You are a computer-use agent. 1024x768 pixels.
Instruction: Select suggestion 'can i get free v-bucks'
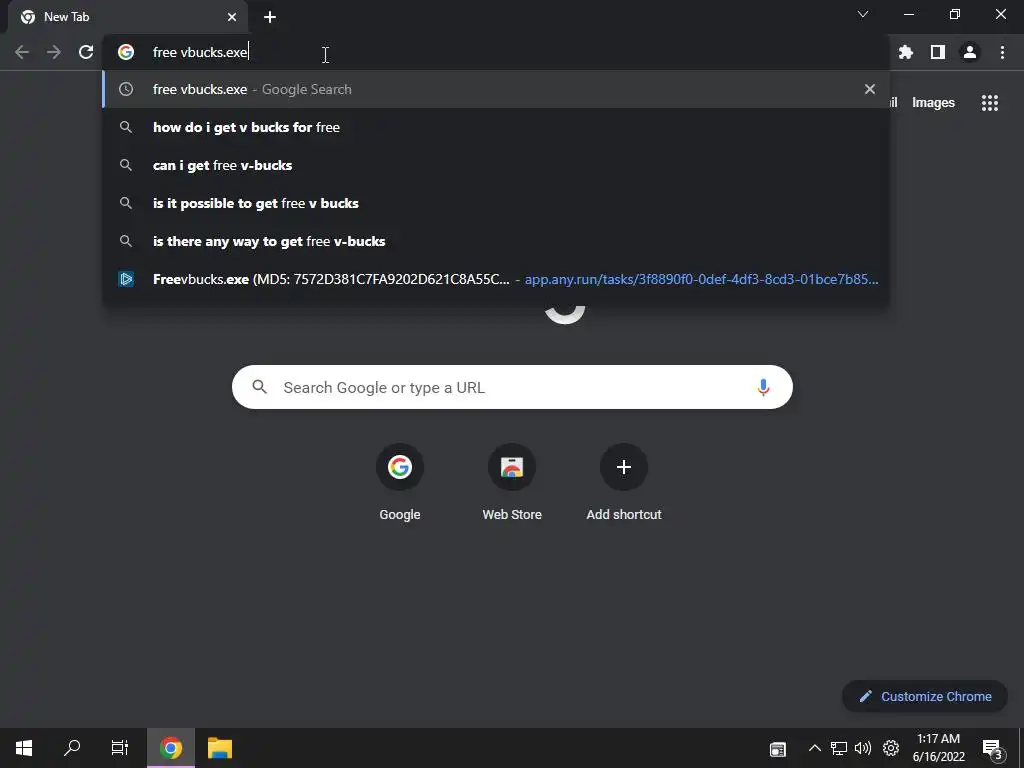click(496, 165)
